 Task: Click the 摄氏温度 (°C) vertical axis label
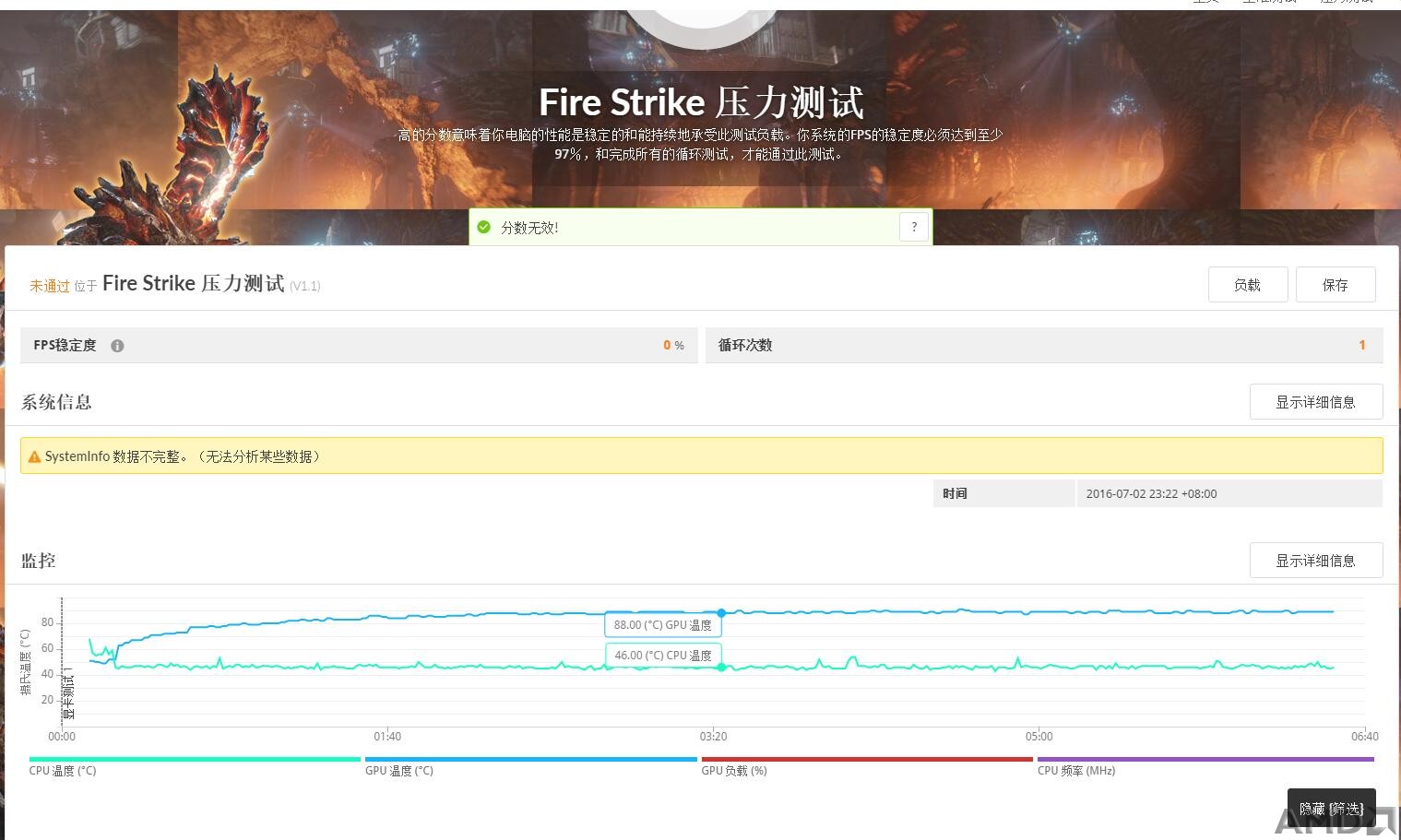26,662
